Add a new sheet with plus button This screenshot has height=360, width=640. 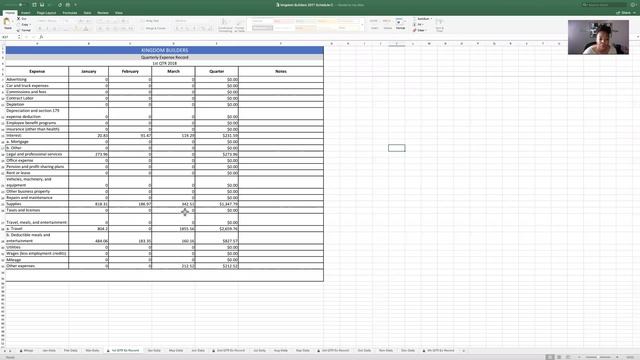pyautogui.click(x=464, y=351)
